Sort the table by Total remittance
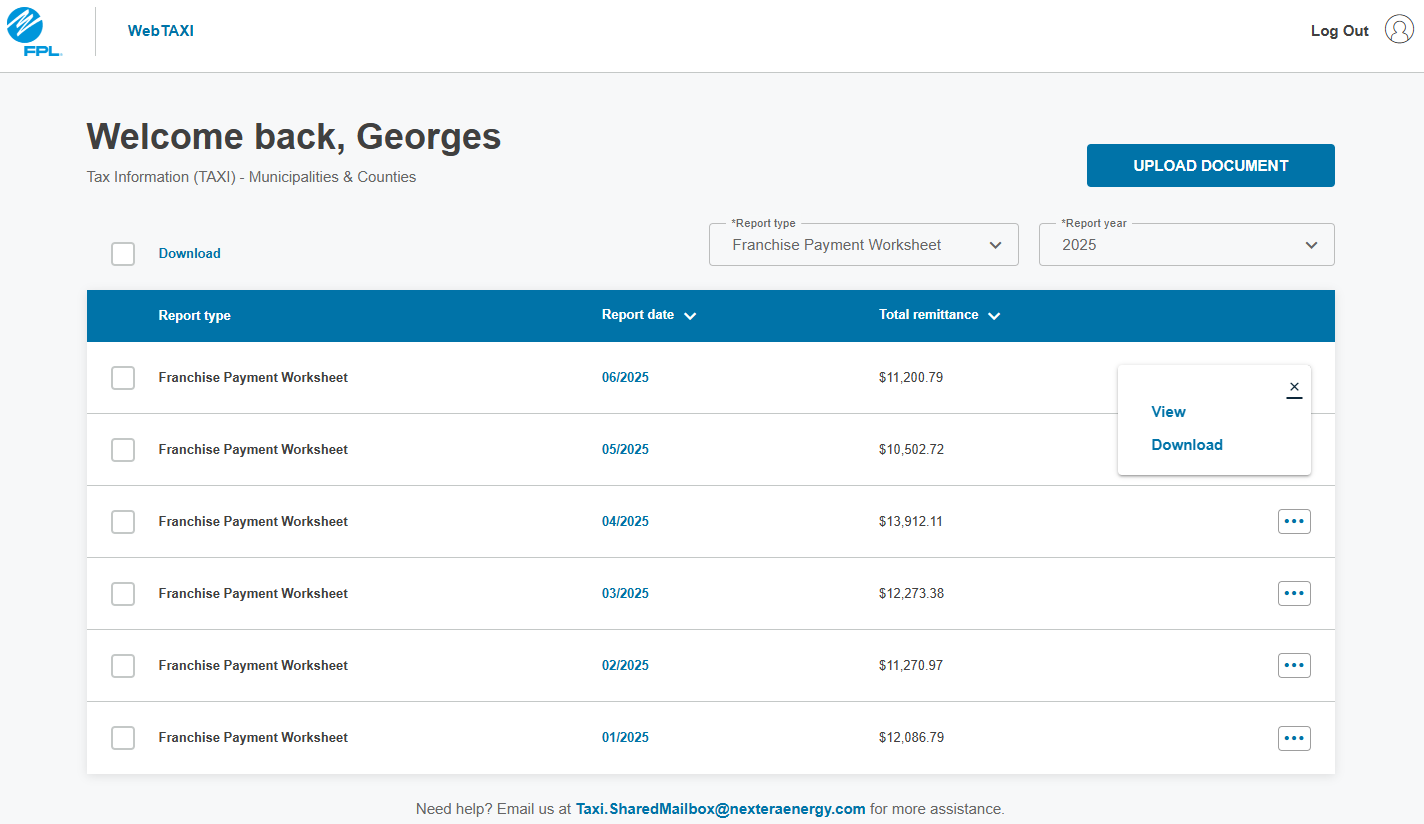This screenshot has width=1424, height=824. click(939, 314)
